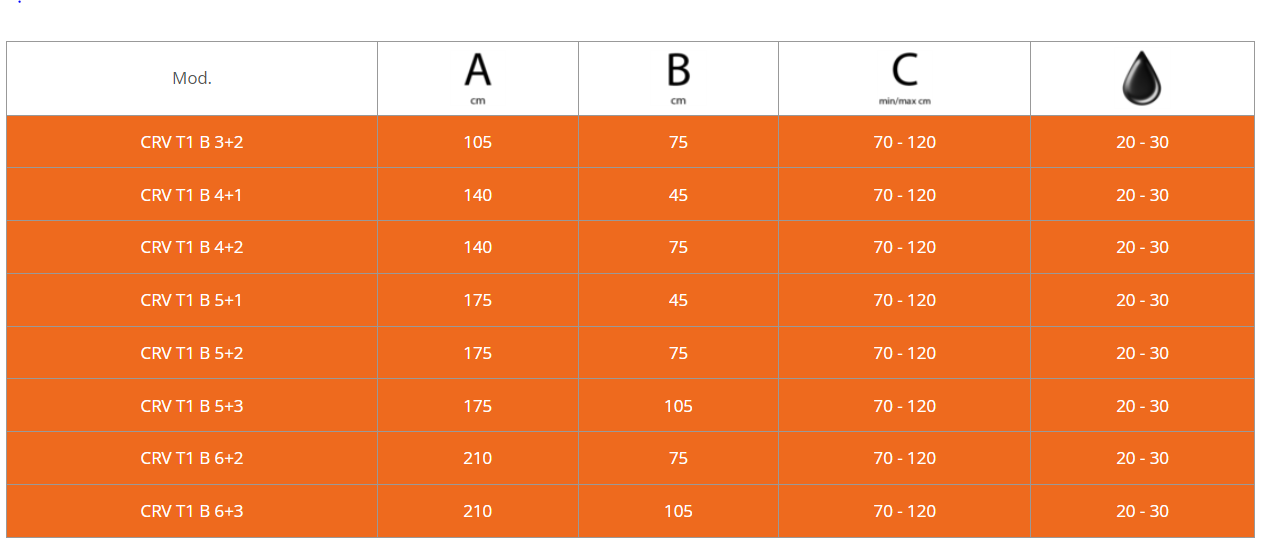Screen dimensions: 1263x545
Task: Click A value 175 in CRV T1 B 5+2 row
Action: 478,353
